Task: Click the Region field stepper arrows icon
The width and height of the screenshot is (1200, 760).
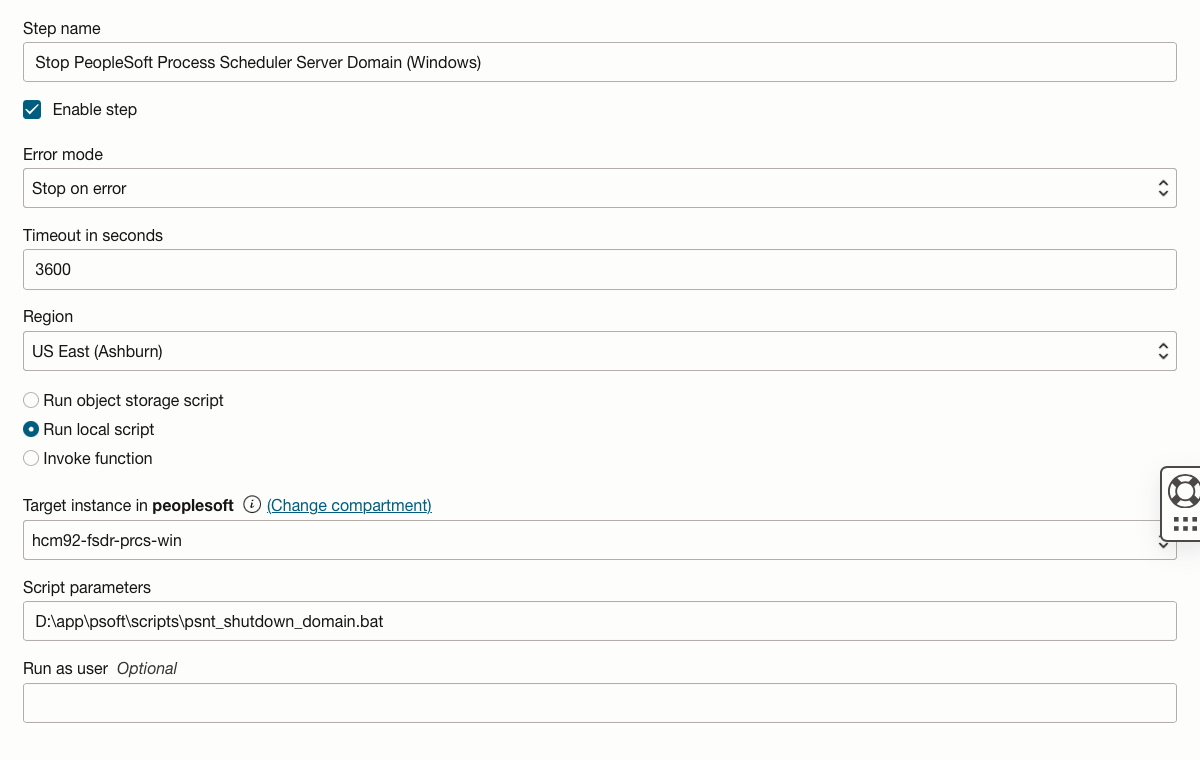Action: pyautogui.click(x=1163, y=351)
